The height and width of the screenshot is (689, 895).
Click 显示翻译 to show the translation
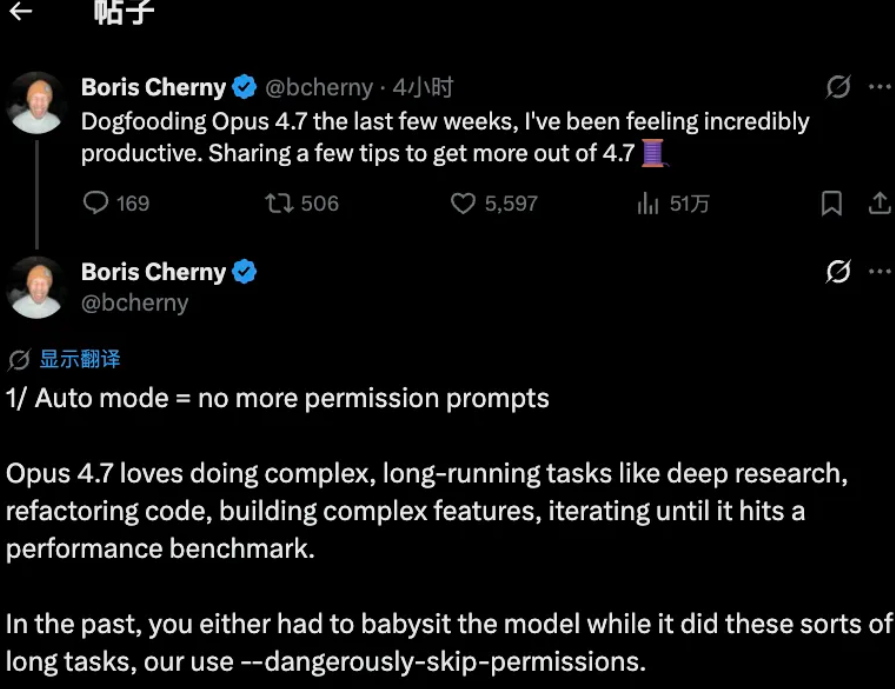80,360
